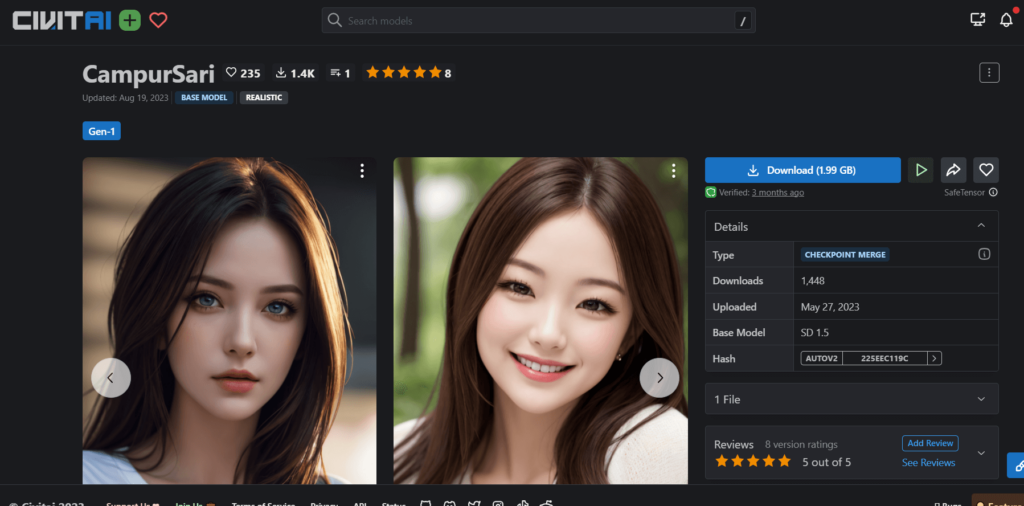Click info icon in Checkpoint Merge row

click(984, 254)
